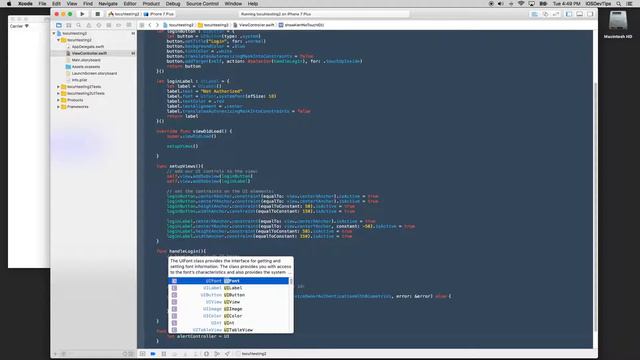Viewport: 640px width, 360px height.
Task: Choose UIImage in the autocomplete list
Action: click(x=229, y=309)
